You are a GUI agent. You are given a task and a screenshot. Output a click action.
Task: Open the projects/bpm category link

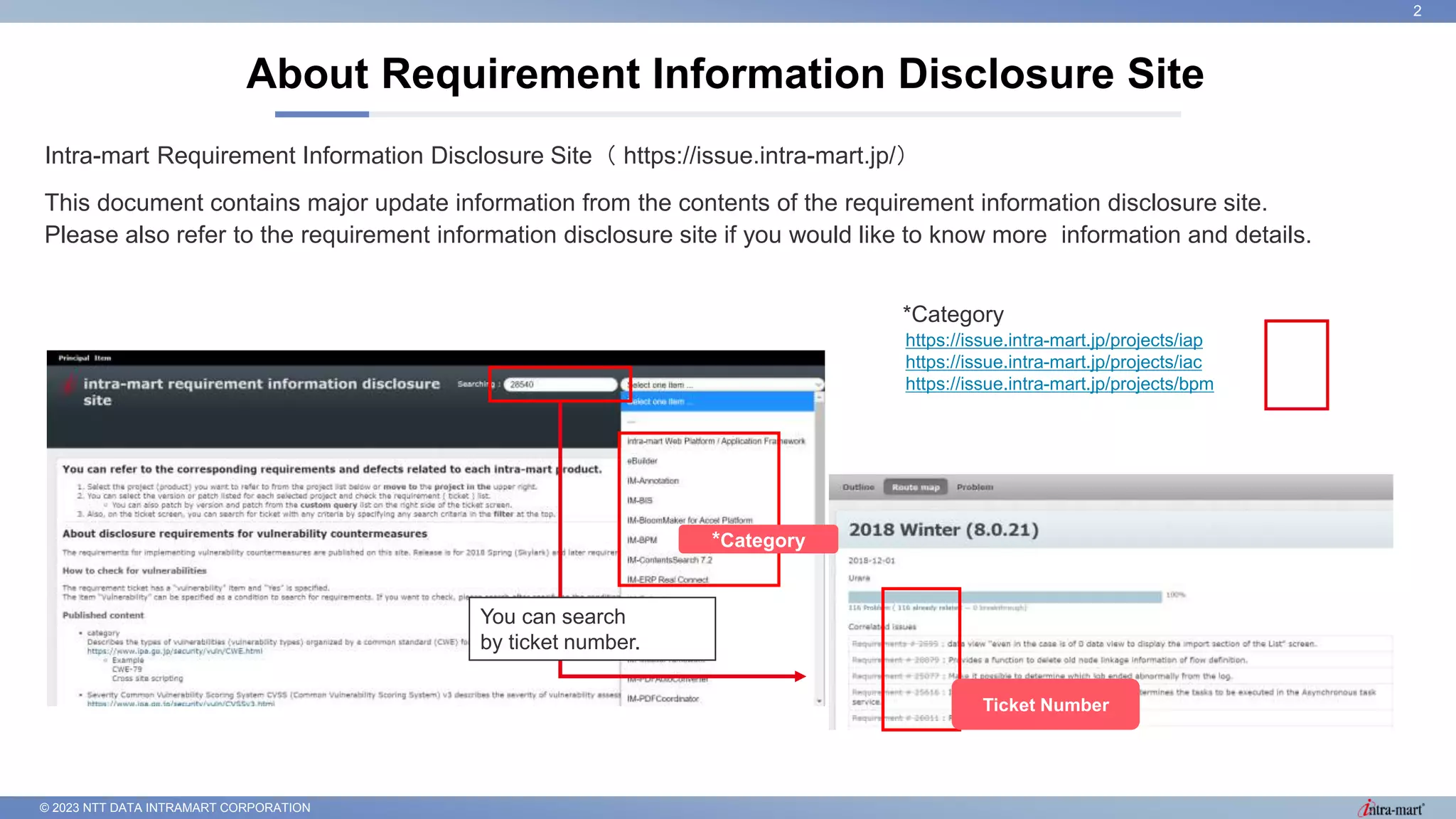pos(1059,385)
